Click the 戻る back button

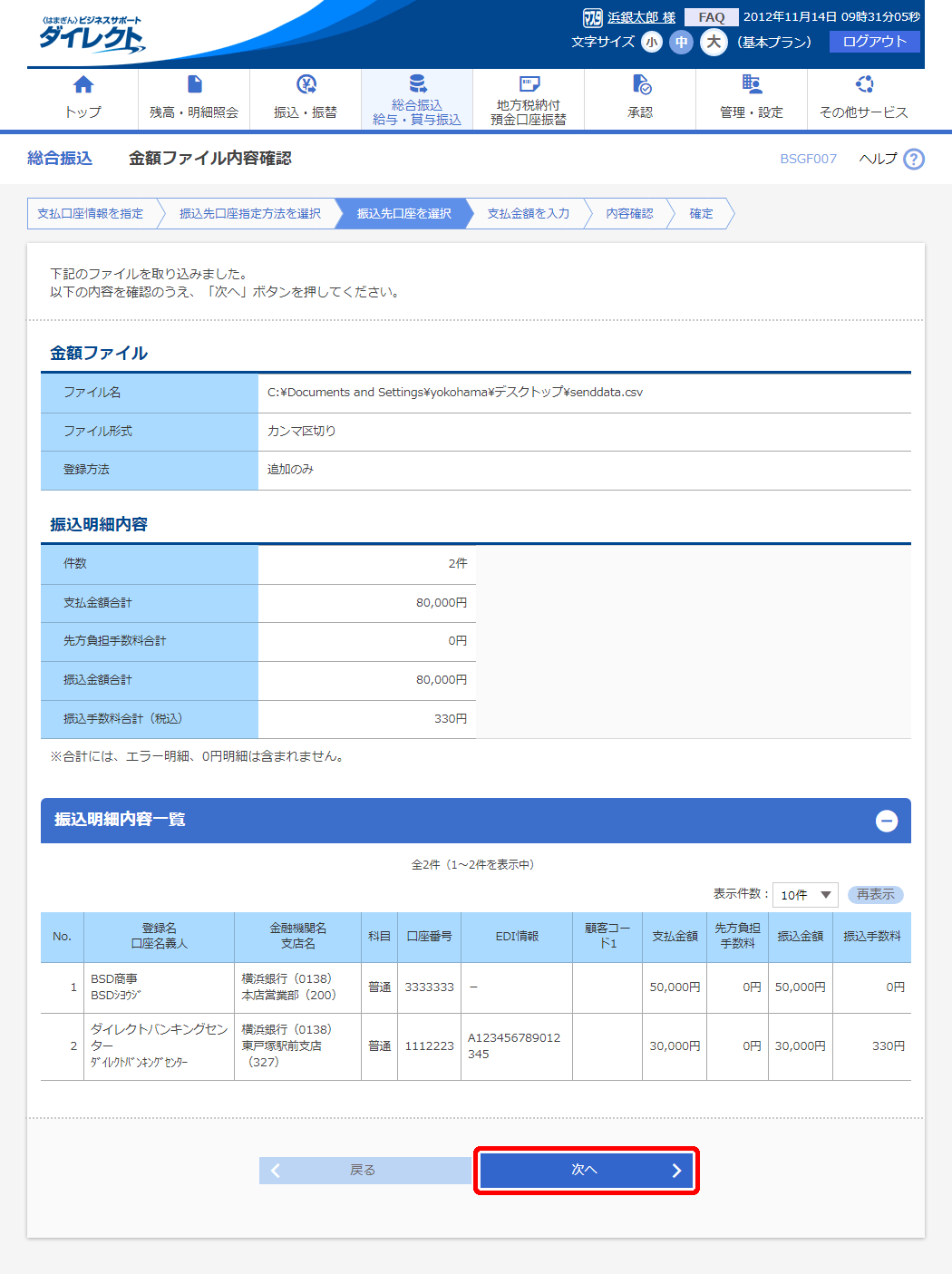tap(363, 1170)
